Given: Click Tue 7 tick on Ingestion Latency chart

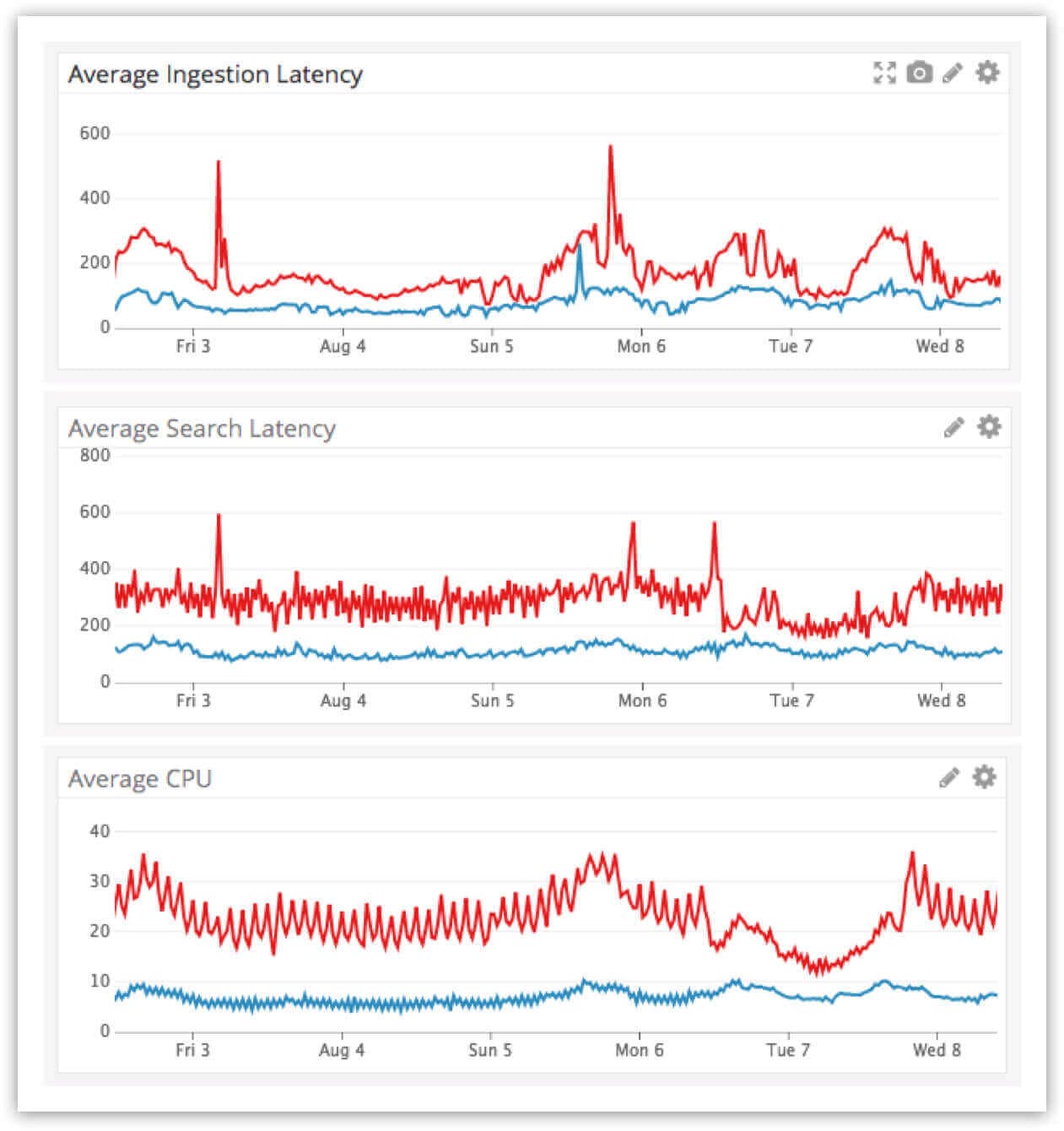Looking at the screenshot, I should (x=791, y=346).
